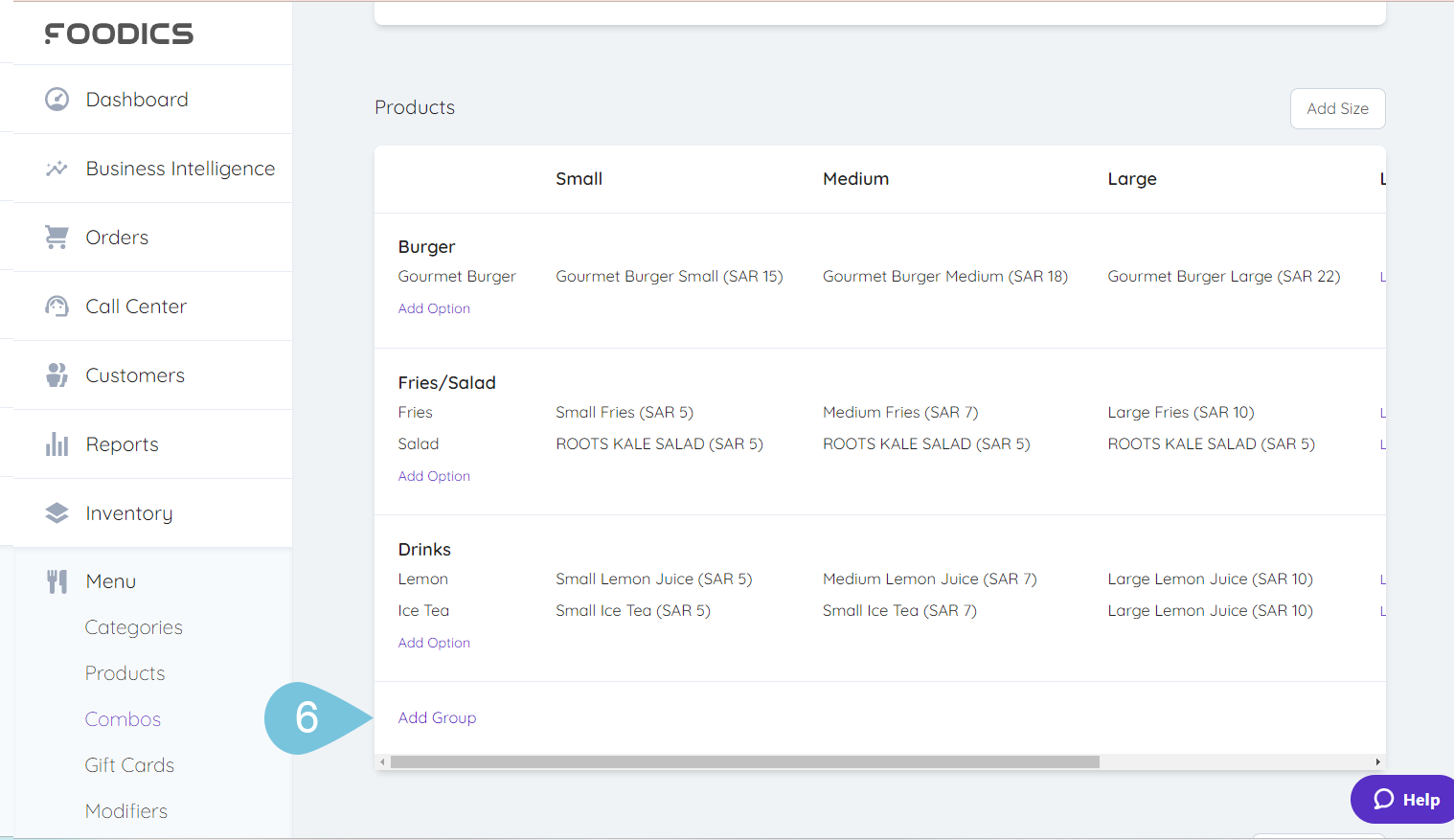Screen dimensions: 1454x840
Task: Add Option under the Burger group
Action: tap(434, 307)
